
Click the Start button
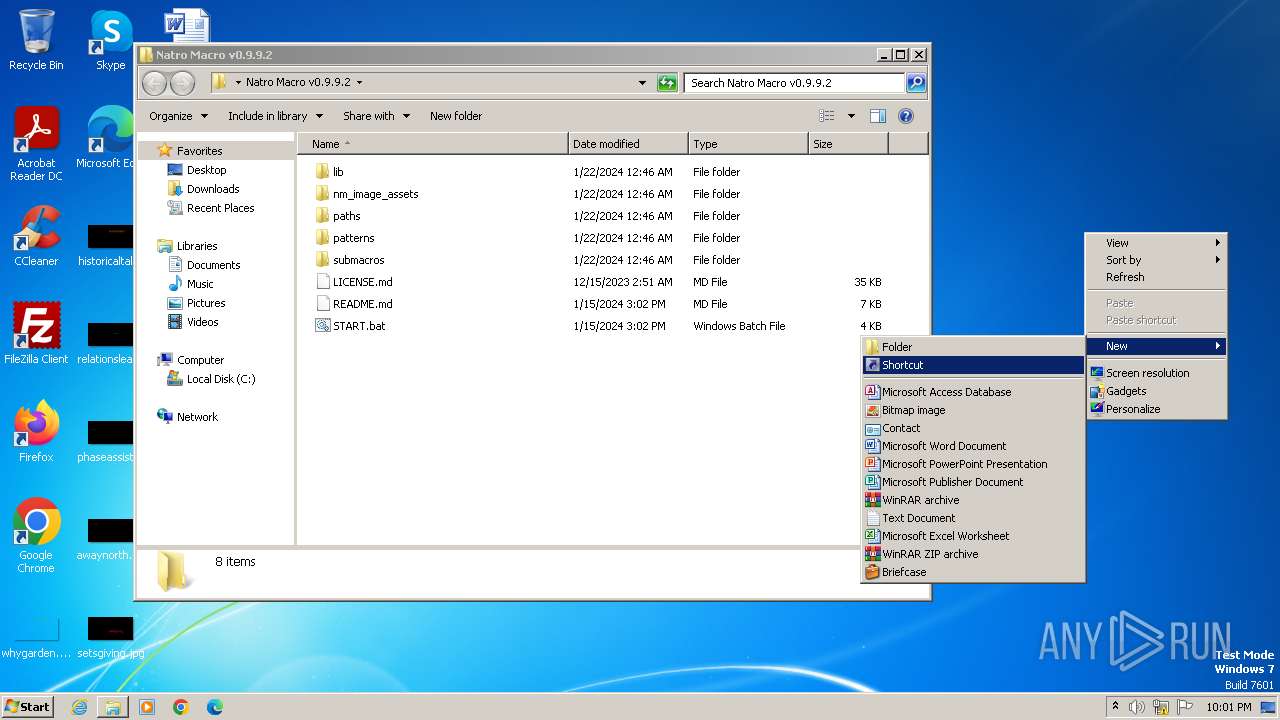pyautogui.click(x=28, y=707)
